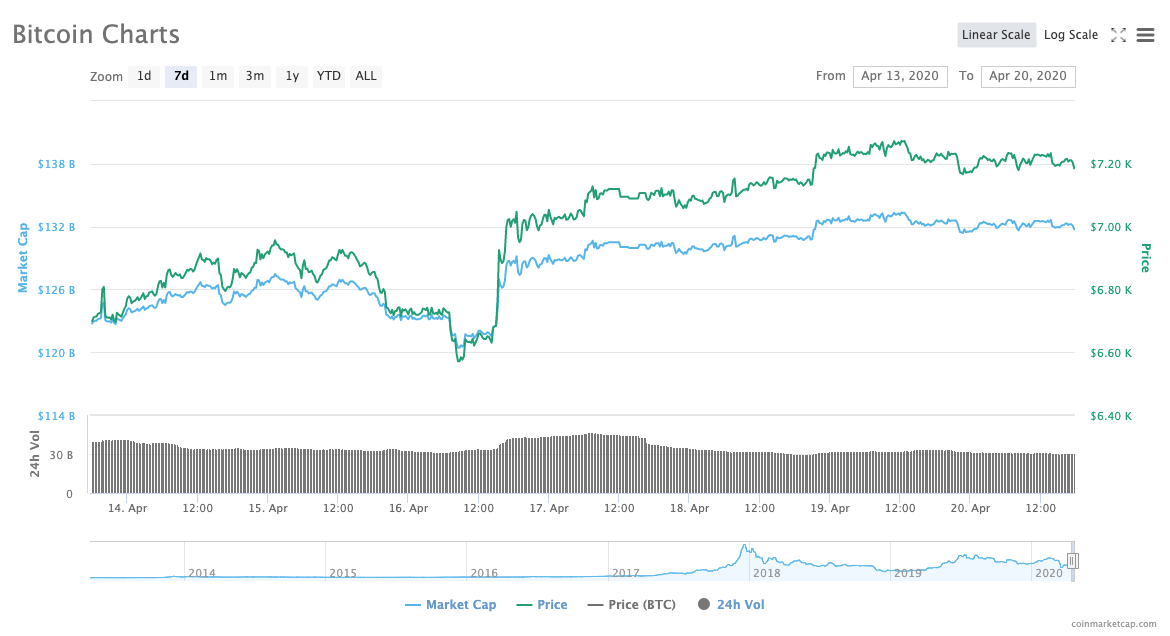Image resolution: width=1170 pixels, height=636 pixels.
Task: Switch to Log Scale
Action: pyautogui.click(x=1071, y=35)
